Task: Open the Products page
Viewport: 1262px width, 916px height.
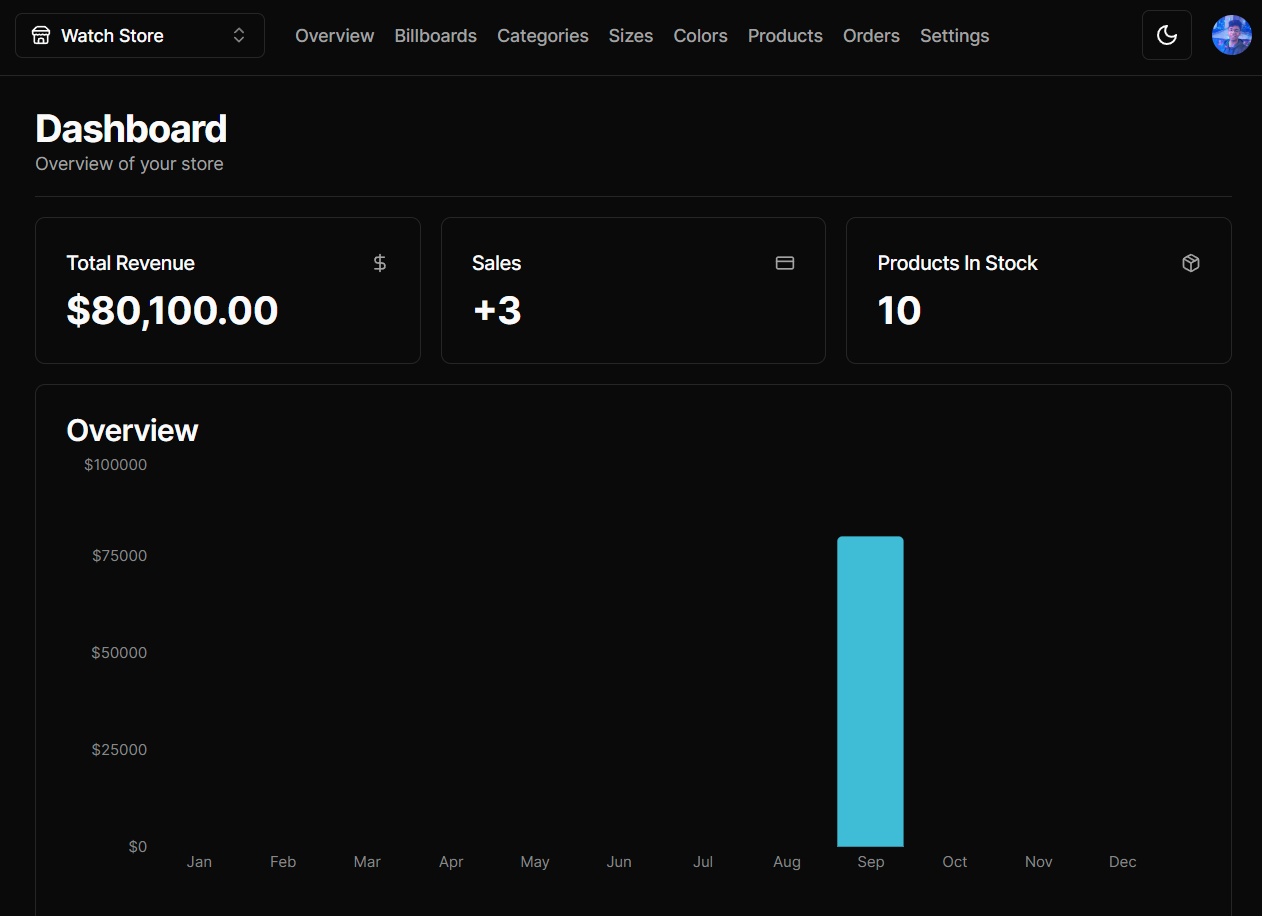Action: tap(785, 36)
